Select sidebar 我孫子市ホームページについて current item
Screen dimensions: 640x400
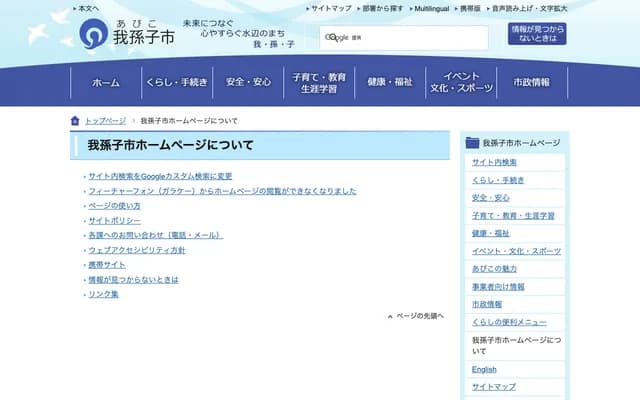click(x=516, y=345)
